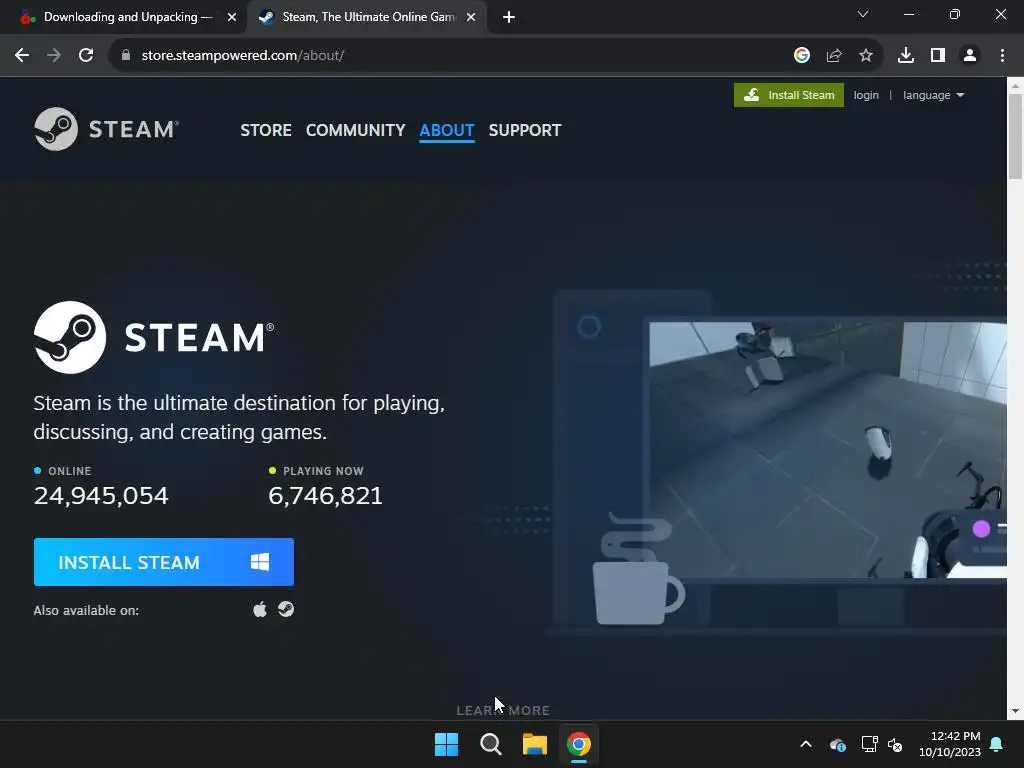
Task: Toggle the Chrome side panel
Action: 938,56
